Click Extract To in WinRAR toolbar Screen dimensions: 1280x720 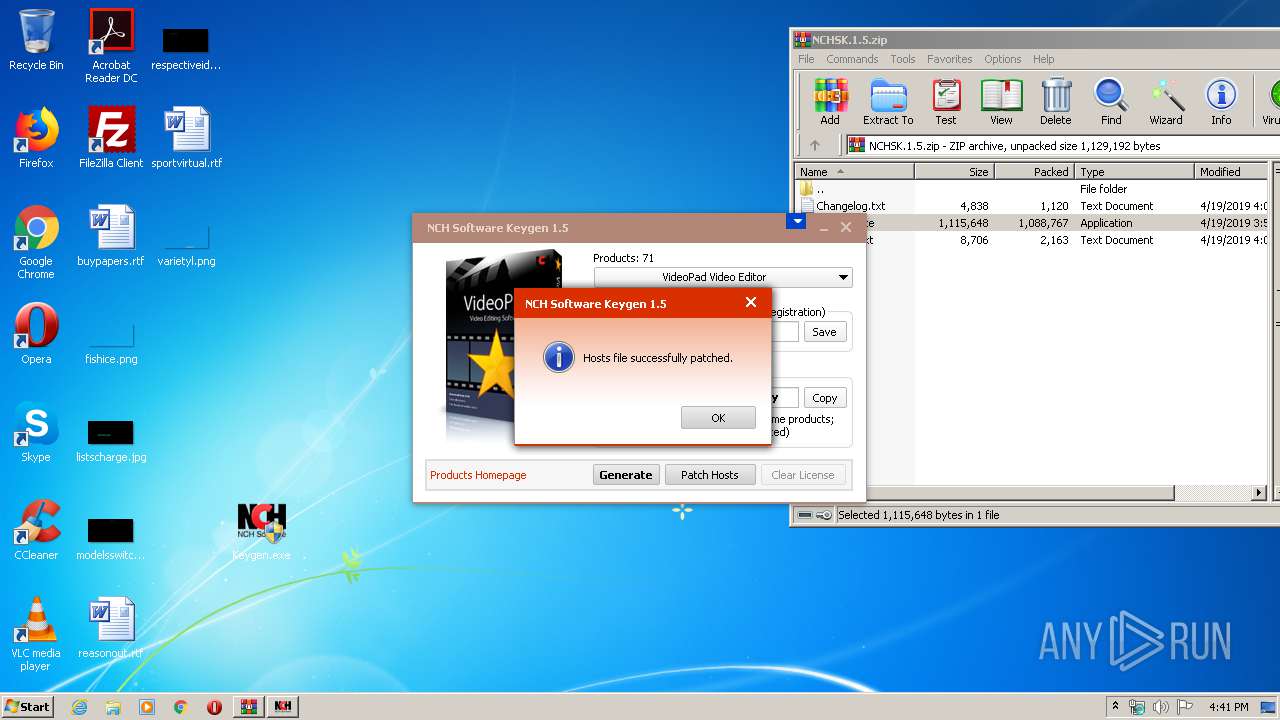click(x=888, y=102)
